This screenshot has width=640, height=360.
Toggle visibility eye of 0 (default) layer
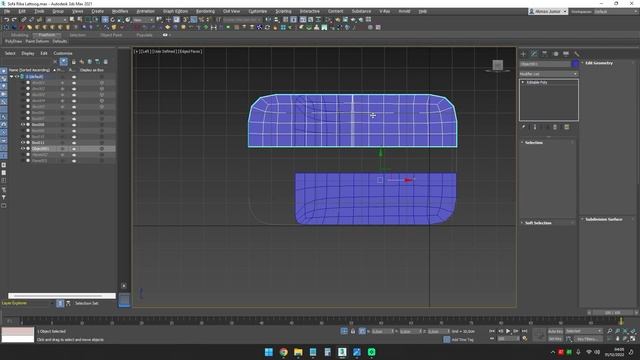17,76
